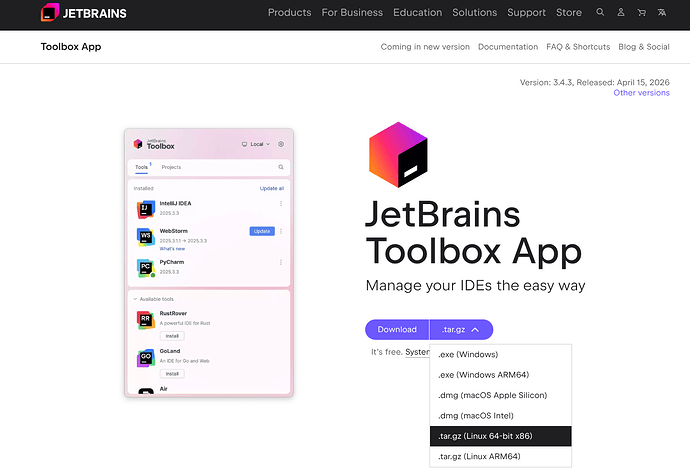This screenshot has height=474, width=690.
Task: Click the JetBrains Toolbox App heading
Action: pos(474,233)
